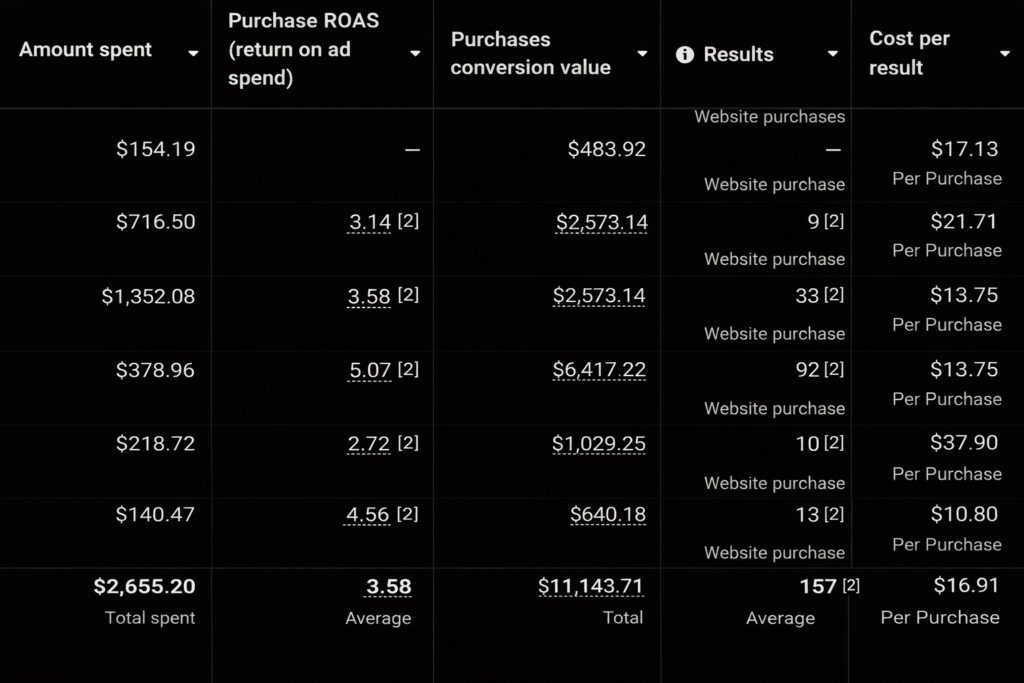
Task: Open the Results column dropdown arrow
Action: (x=832, y=54)
